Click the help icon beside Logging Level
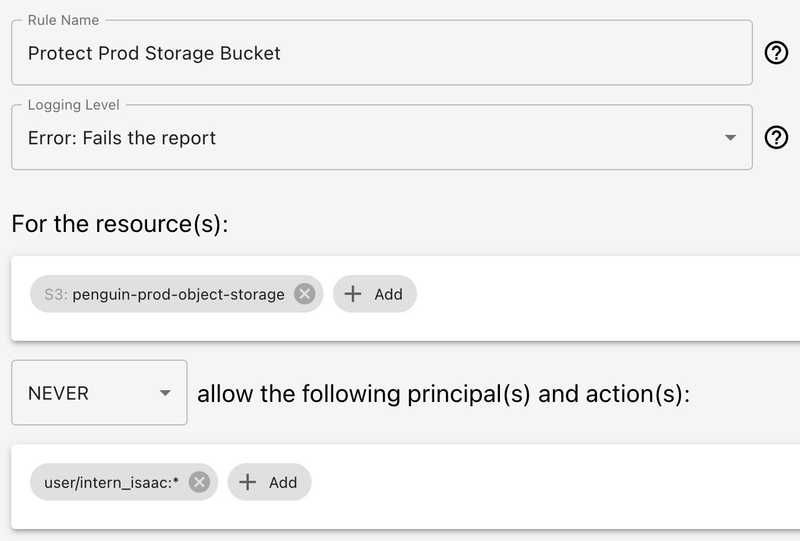Viewport: 800px width, 541px height. [x=776, y=138]
